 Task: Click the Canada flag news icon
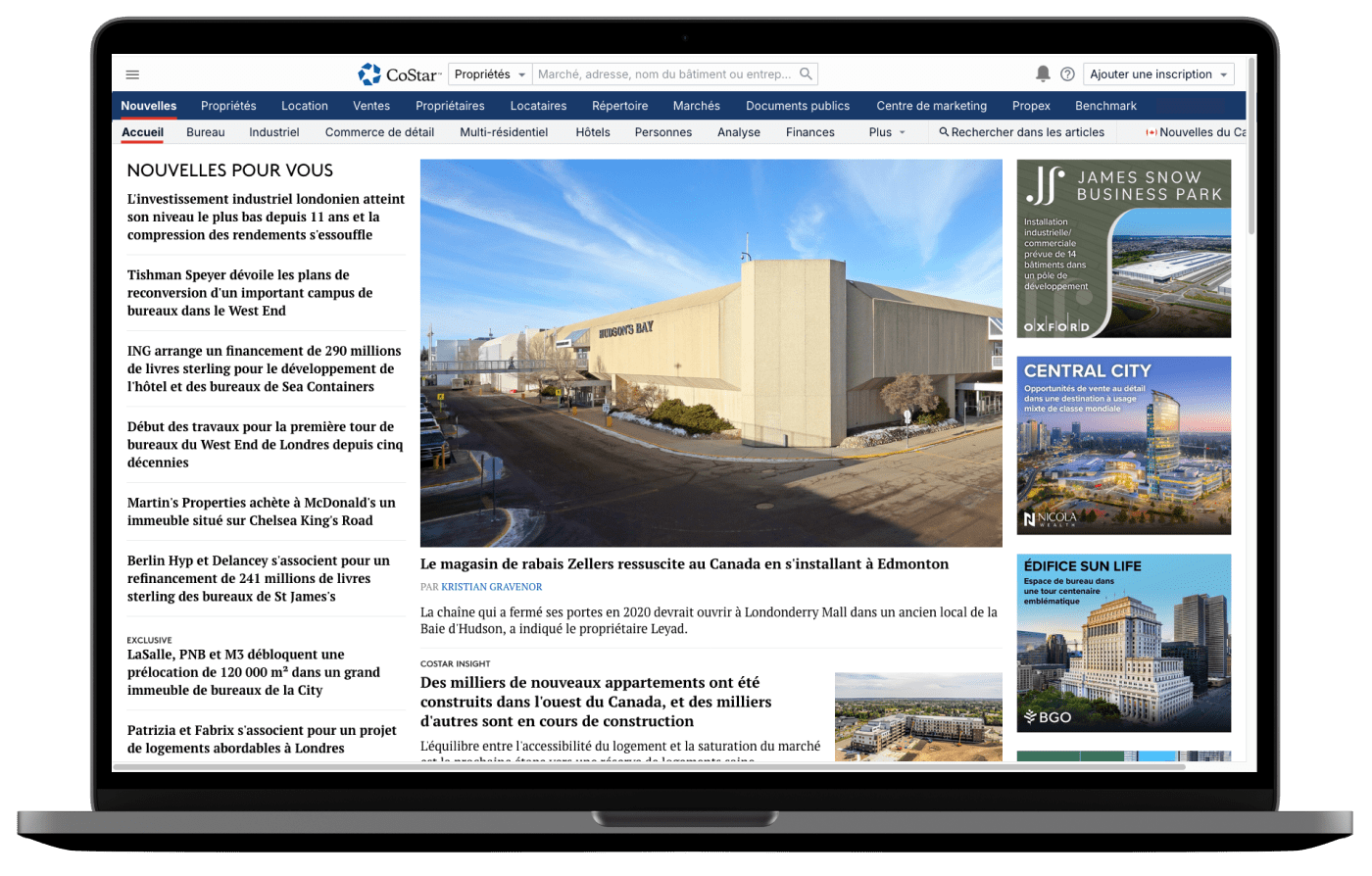[x=1151, y=132]
